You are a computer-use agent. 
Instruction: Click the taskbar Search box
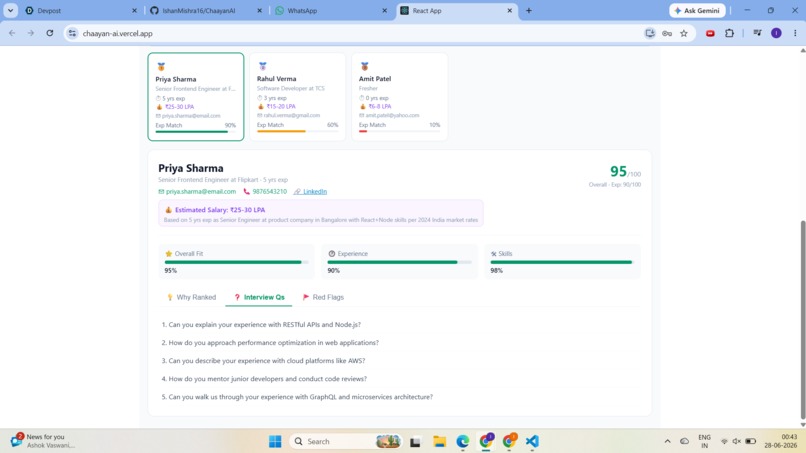346,441
